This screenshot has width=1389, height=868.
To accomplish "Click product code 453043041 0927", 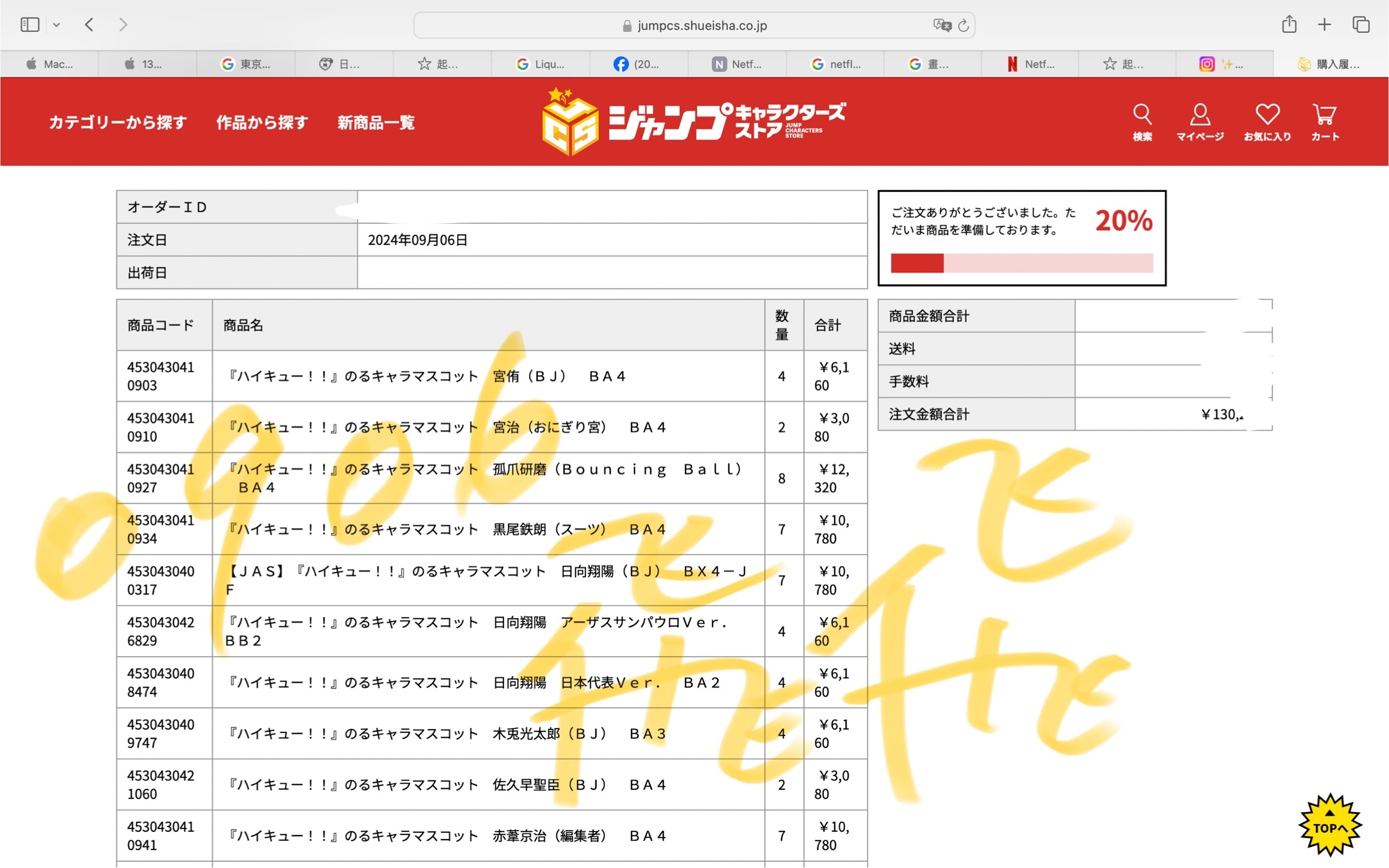I will (x=161, y=478).
